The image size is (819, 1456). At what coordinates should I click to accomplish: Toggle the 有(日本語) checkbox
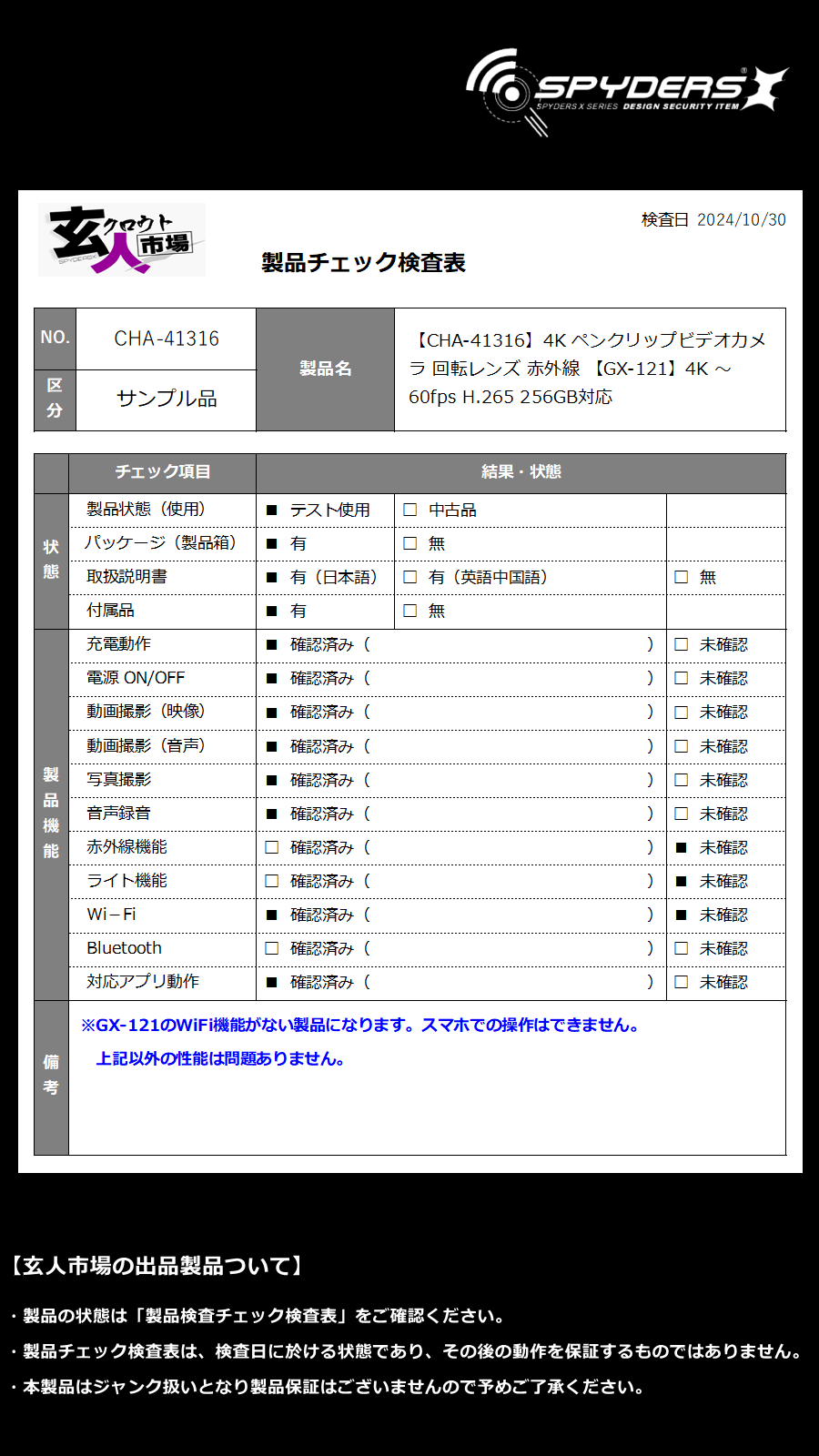pos(271,578)
